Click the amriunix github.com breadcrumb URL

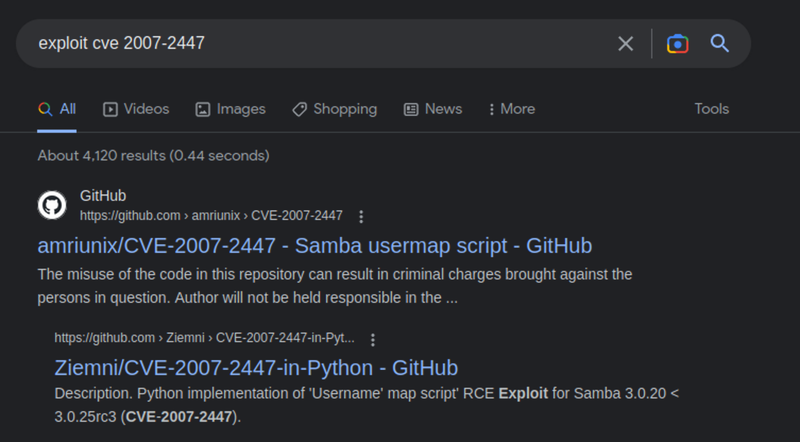211,216
